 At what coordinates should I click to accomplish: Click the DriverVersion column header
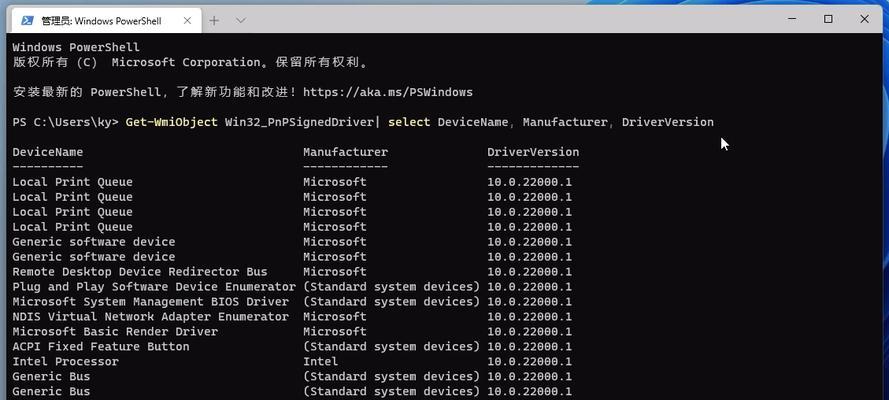[533, 152]
